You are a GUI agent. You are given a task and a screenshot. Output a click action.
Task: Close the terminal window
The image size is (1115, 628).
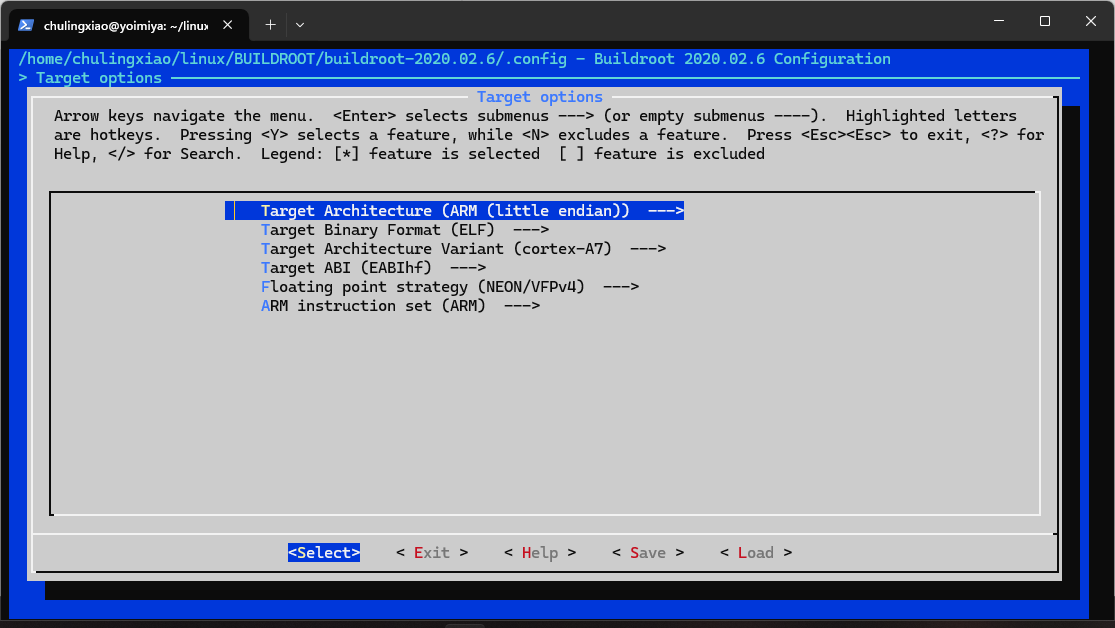click(x=1091, y=21)
